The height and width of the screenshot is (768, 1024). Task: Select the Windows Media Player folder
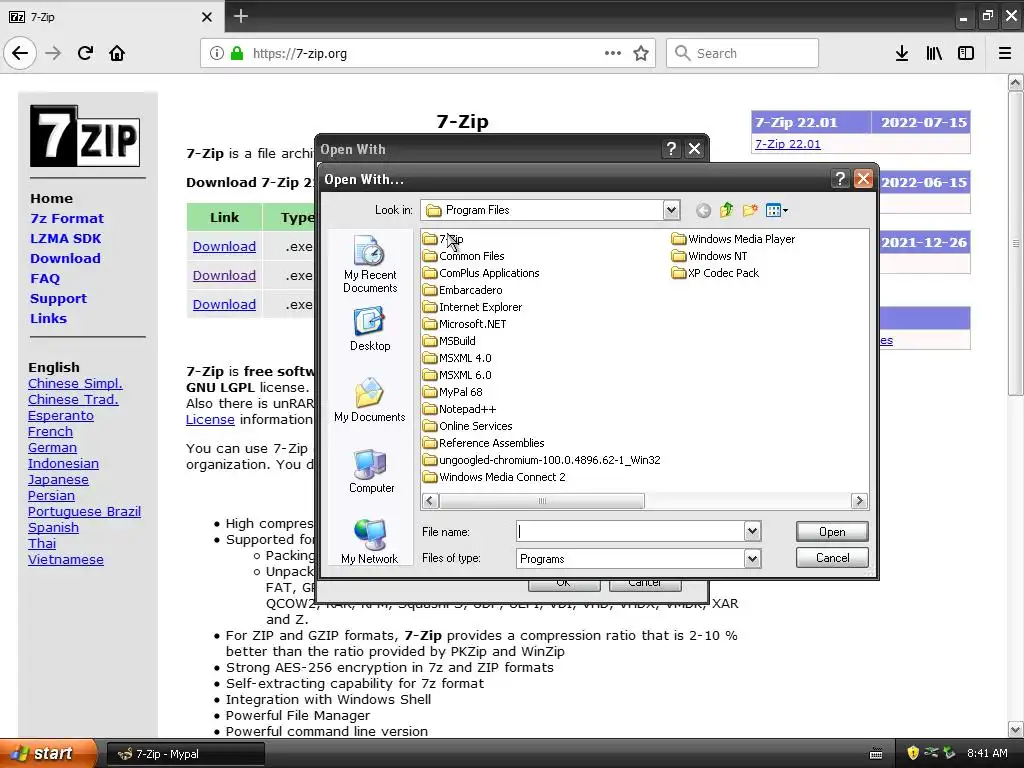[x=733, y=239]
